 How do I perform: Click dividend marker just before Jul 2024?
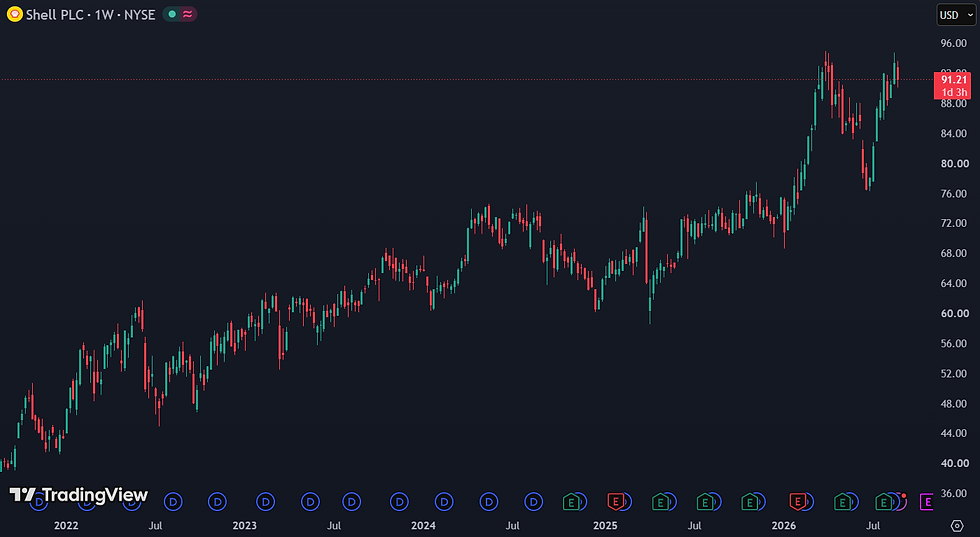[x=489, y=501]
